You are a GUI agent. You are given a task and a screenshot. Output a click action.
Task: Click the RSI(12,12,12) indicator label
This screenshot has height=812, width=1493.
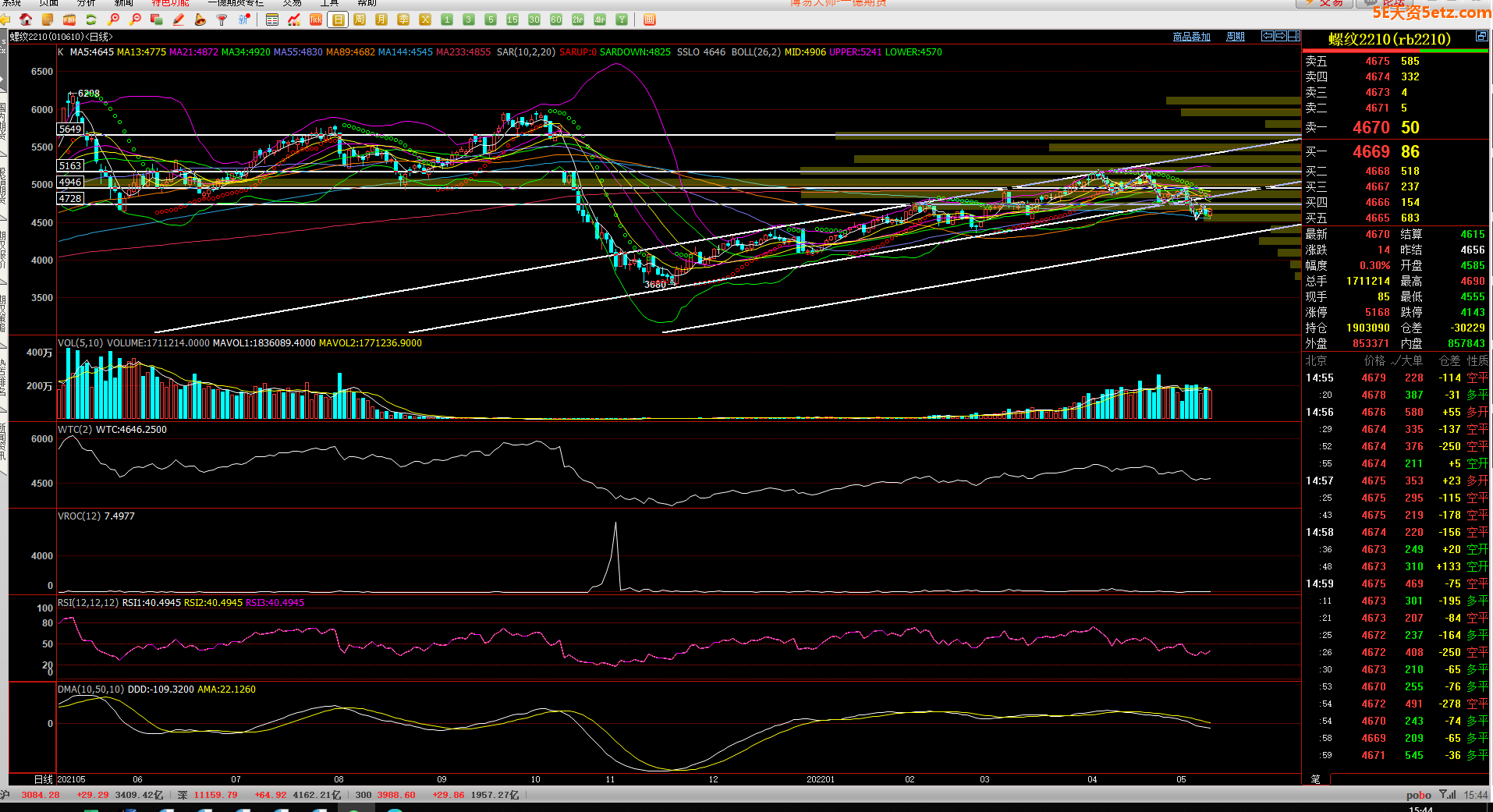tap(88, 603)
